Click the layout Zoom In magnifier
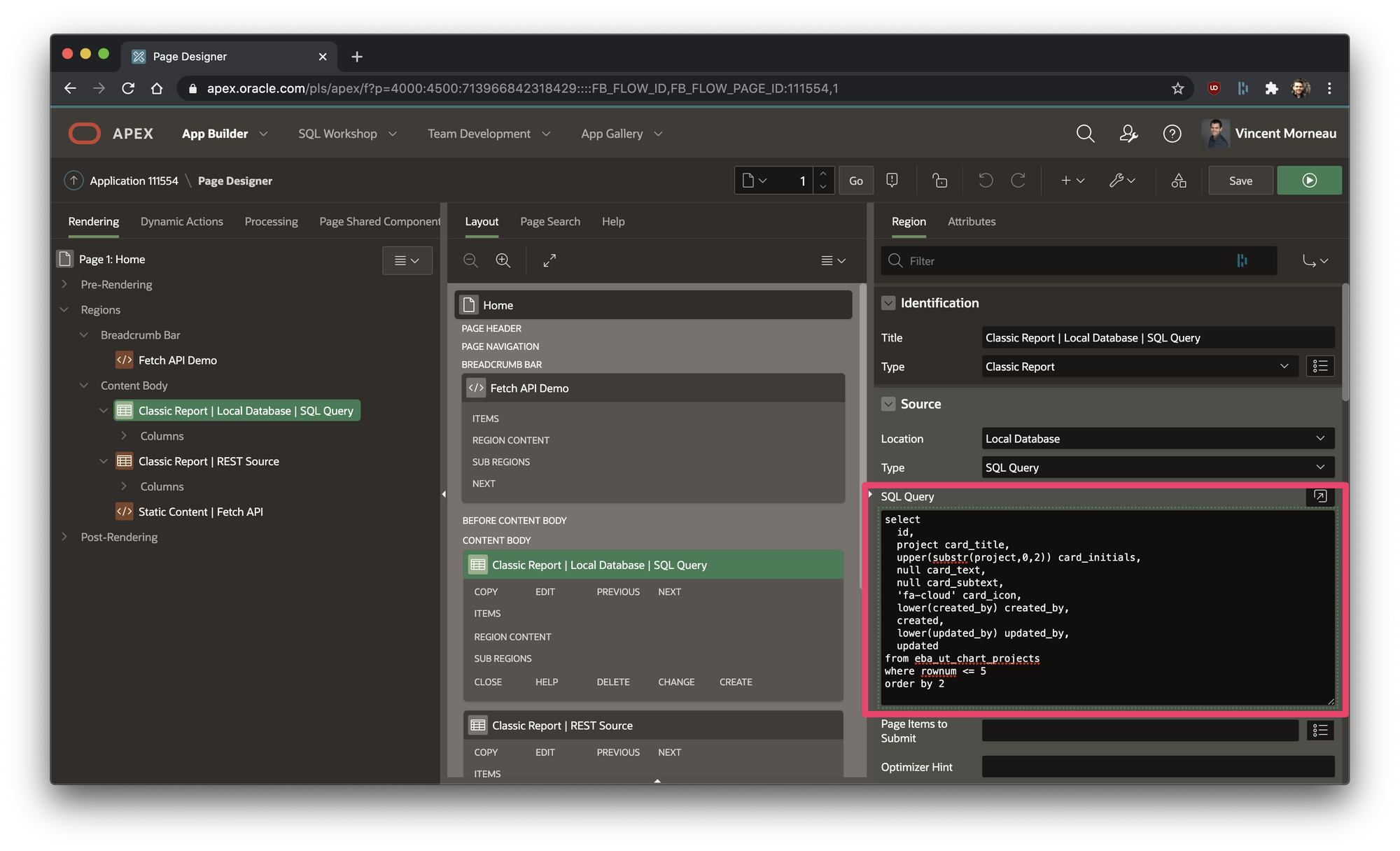Viewport: 1400px width, 851px height. 503,260
